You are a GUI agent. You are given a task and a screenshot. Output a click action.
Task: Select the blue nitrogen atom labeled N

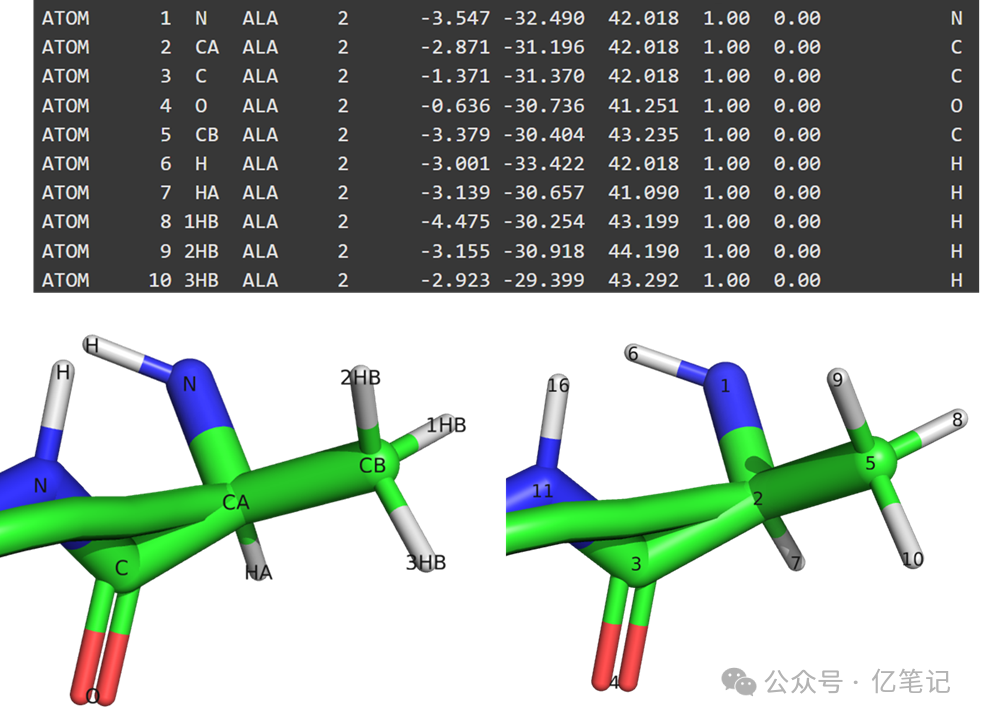pos(190,381)
